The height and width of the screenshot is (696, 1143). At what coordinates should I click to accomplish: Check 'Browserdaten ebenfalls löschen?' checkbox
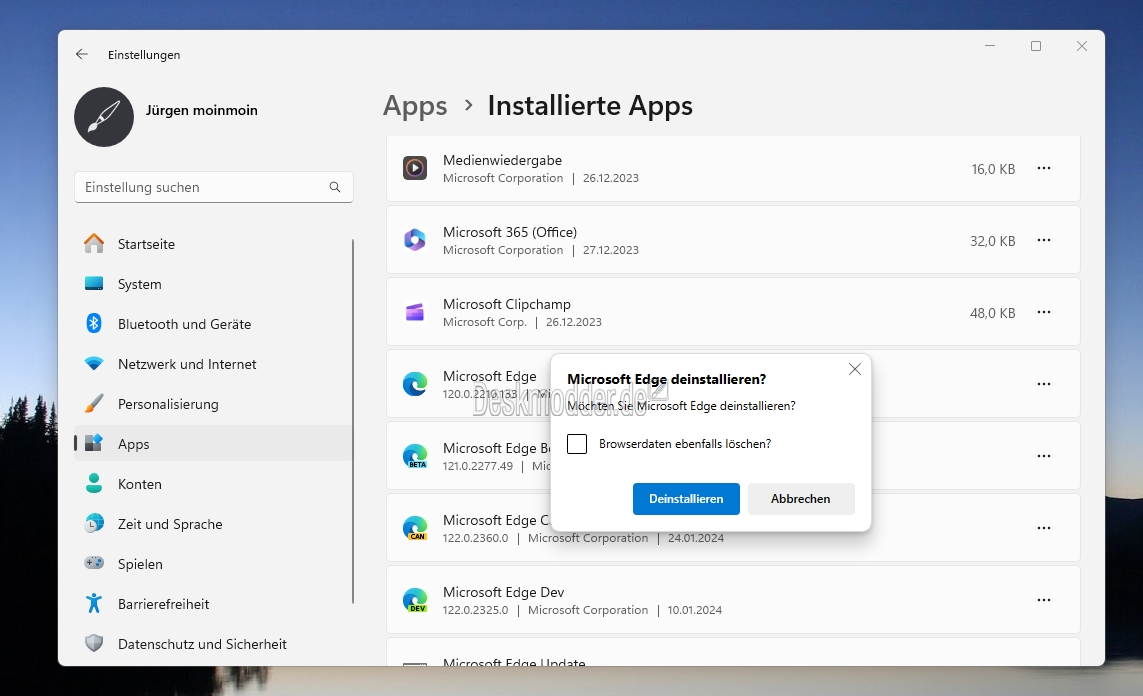click(577, 444)
